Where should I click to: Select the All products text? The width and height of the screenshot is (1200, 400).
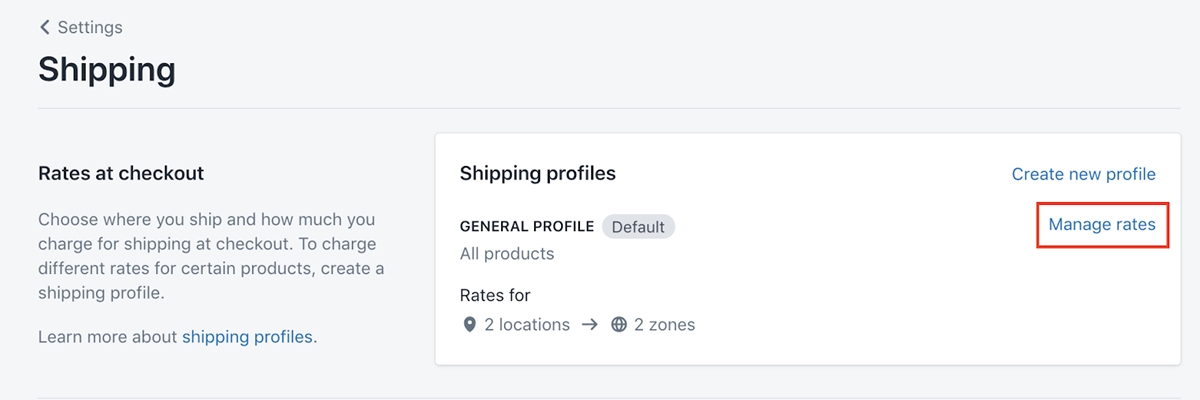(507, 254)
